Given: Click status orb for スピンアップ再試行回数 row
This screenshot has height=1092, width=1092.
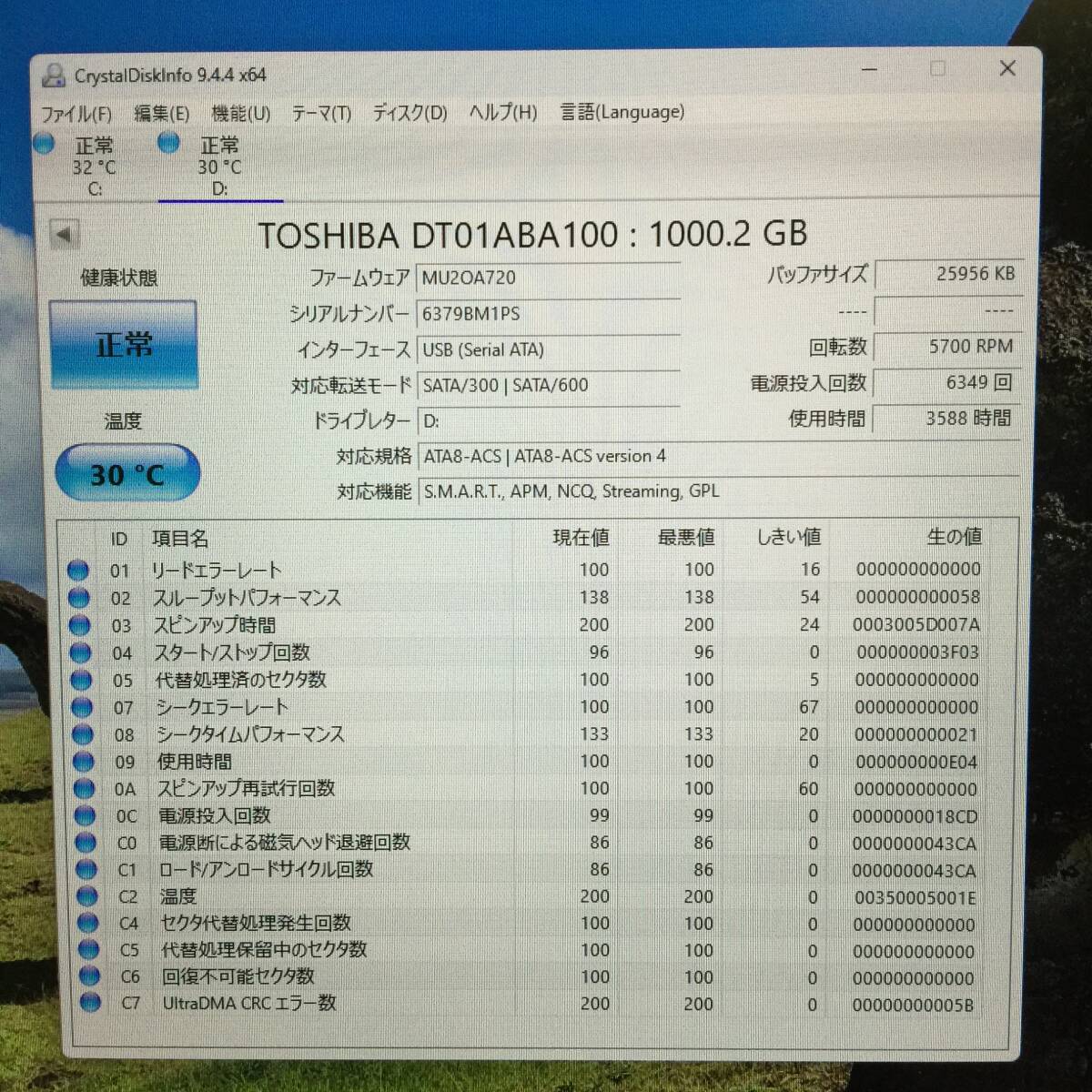Looking at the screenshot, I should [85, 789].
